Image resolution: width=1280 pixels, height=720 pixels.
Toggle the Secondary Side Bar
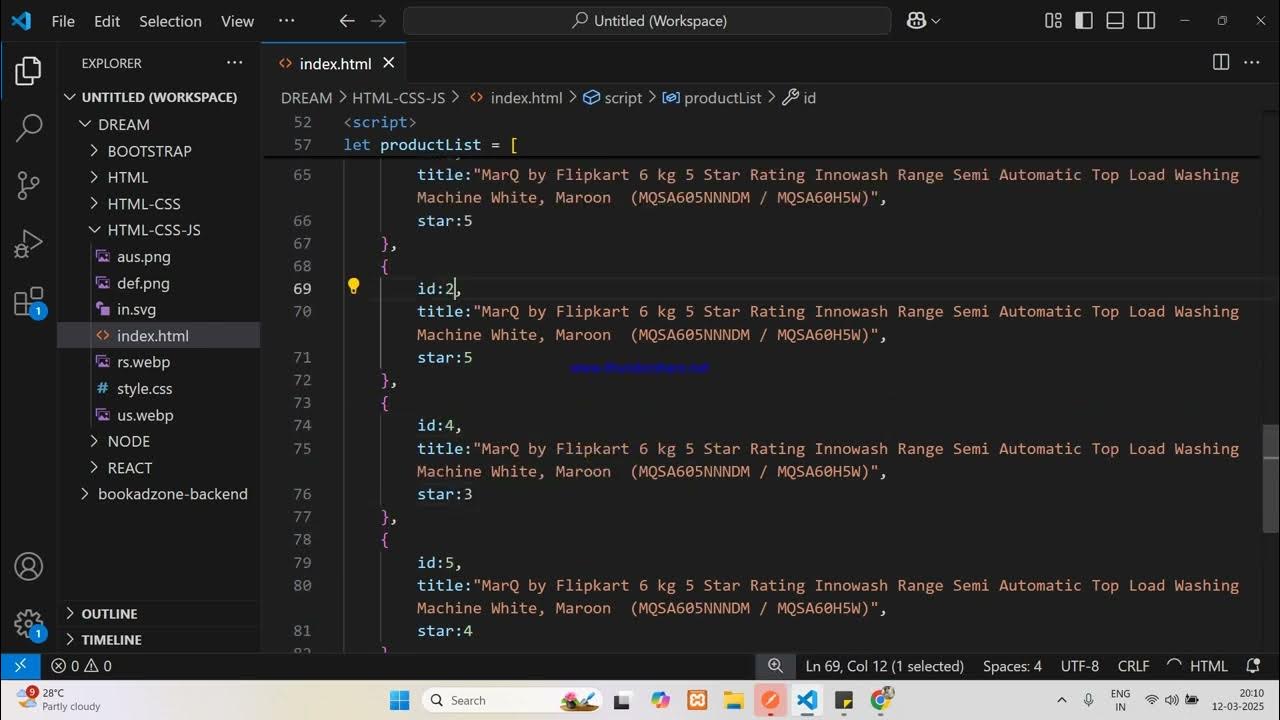(x=1146, y=20)
